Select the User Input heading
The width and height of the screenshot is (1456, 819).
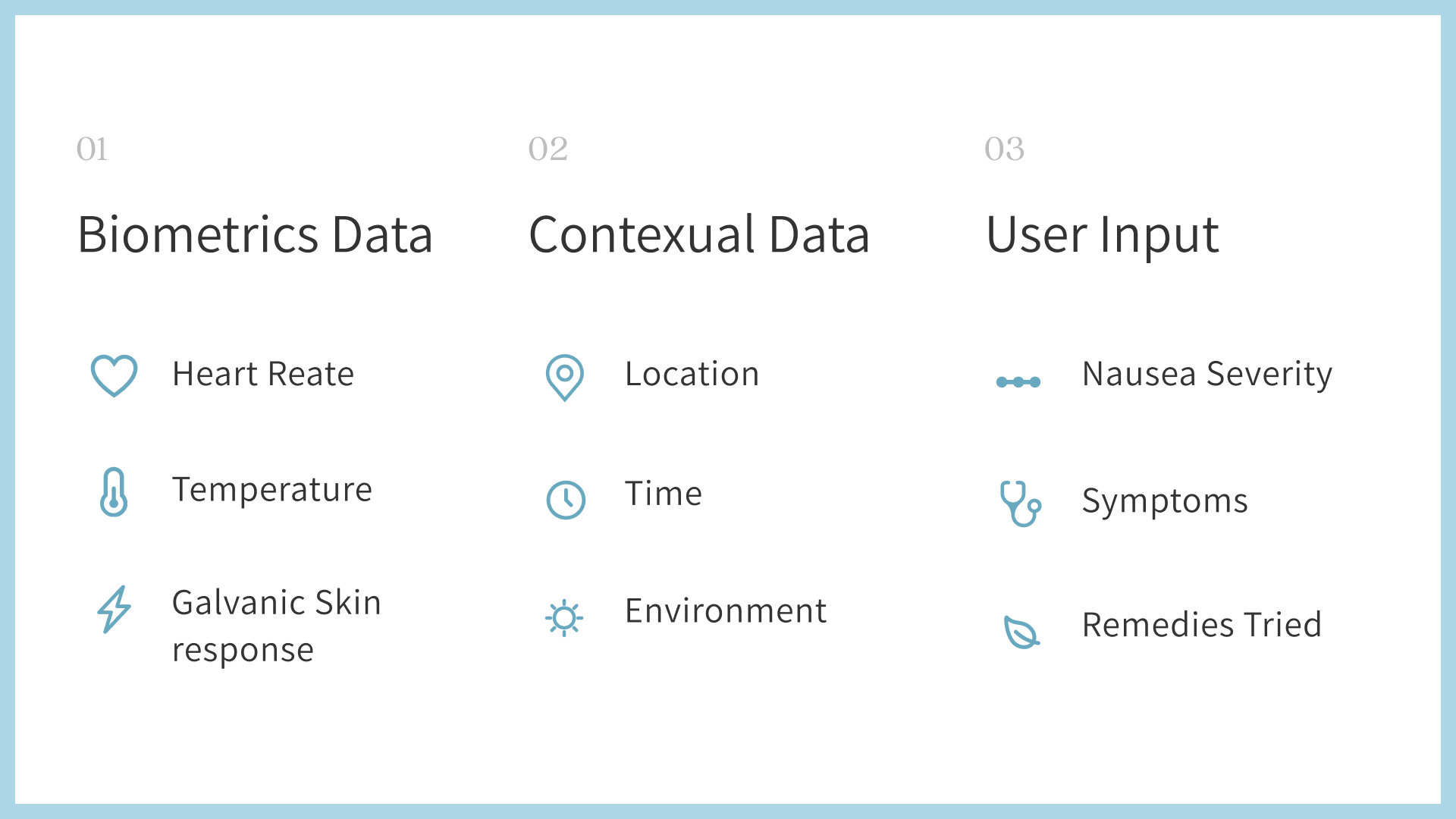coord(1102,235)
